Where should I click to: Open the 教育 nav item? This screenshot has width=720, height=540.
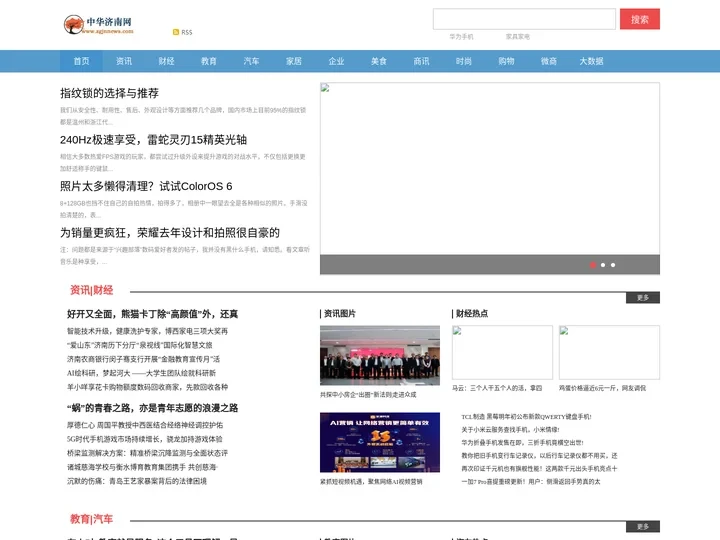[208, 61]
